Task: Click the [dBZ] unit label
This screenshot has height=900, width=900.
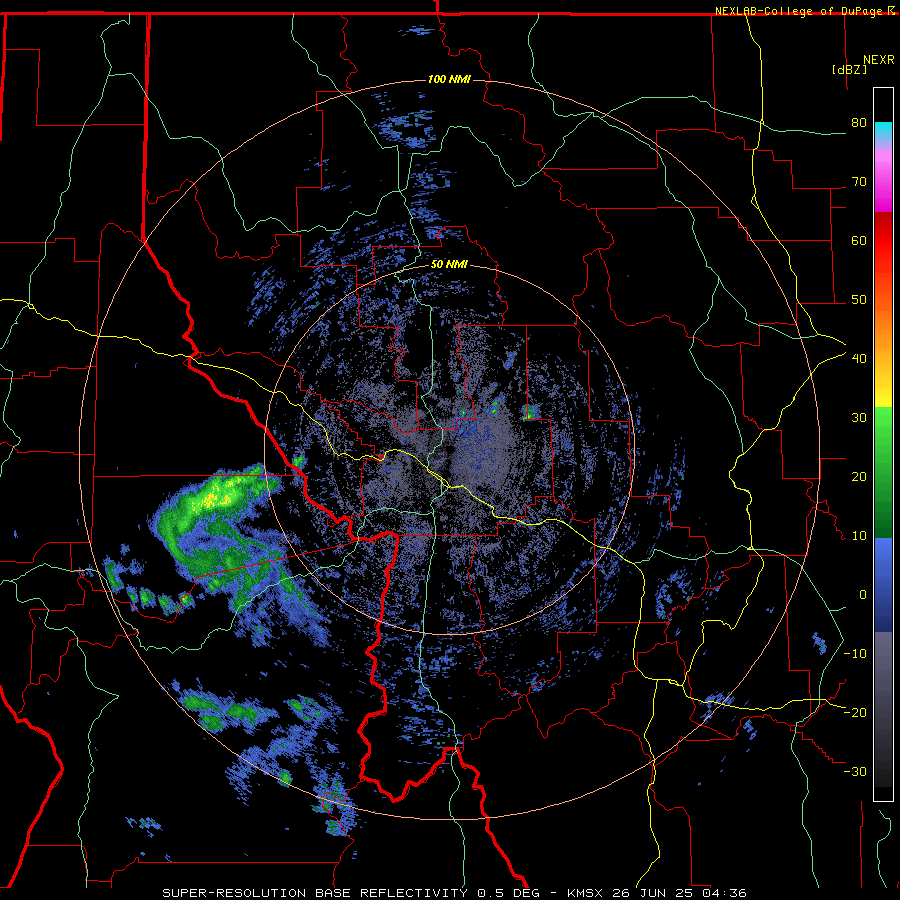Action: pos(849,69)
